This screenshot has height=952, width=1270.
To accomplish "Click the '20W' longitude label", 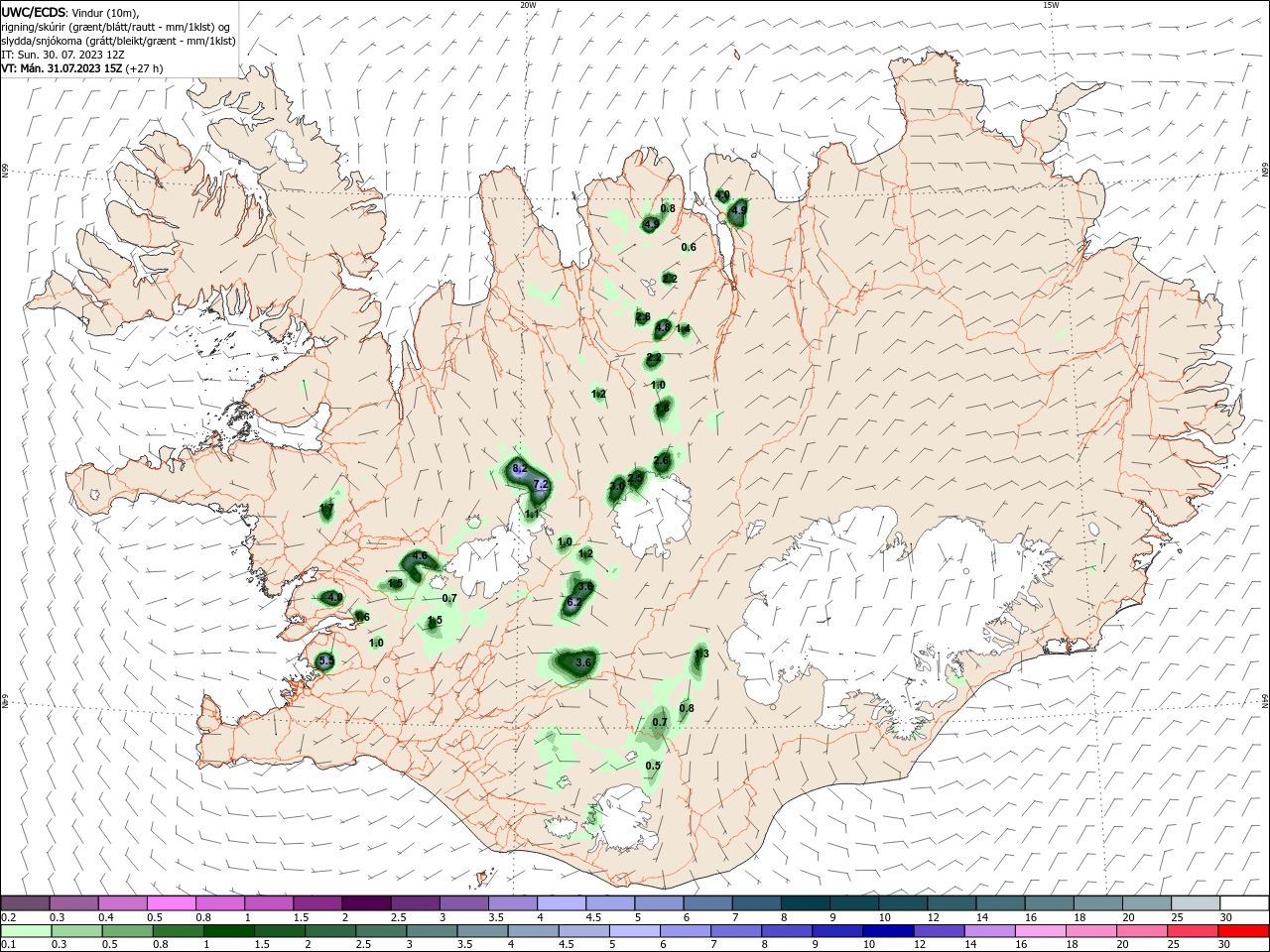I will (528, 5).
